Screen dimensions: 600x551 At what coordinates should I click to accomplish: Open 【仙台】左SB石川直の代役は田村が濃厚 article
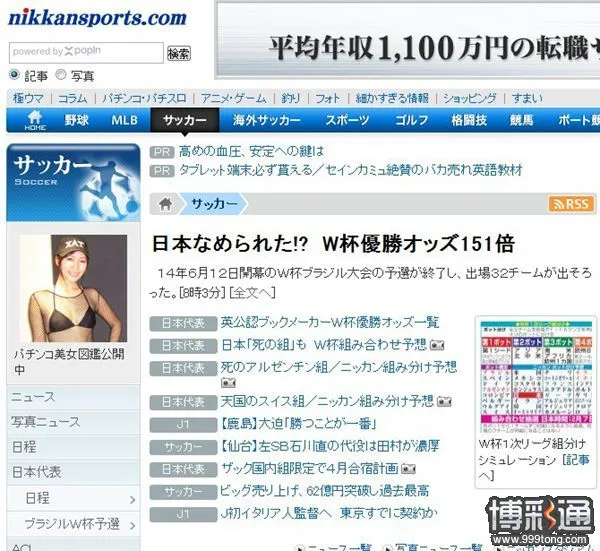[x=329, y=446]
